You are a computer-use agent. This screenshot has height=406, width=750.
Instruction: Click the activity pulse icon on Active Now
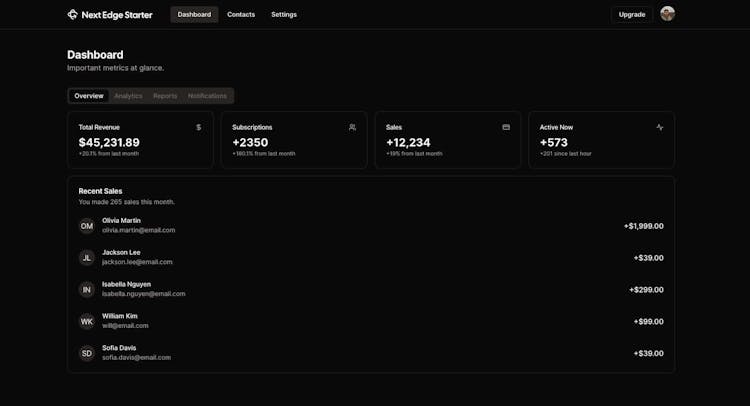pyautogui.click(x=659, y=128)
